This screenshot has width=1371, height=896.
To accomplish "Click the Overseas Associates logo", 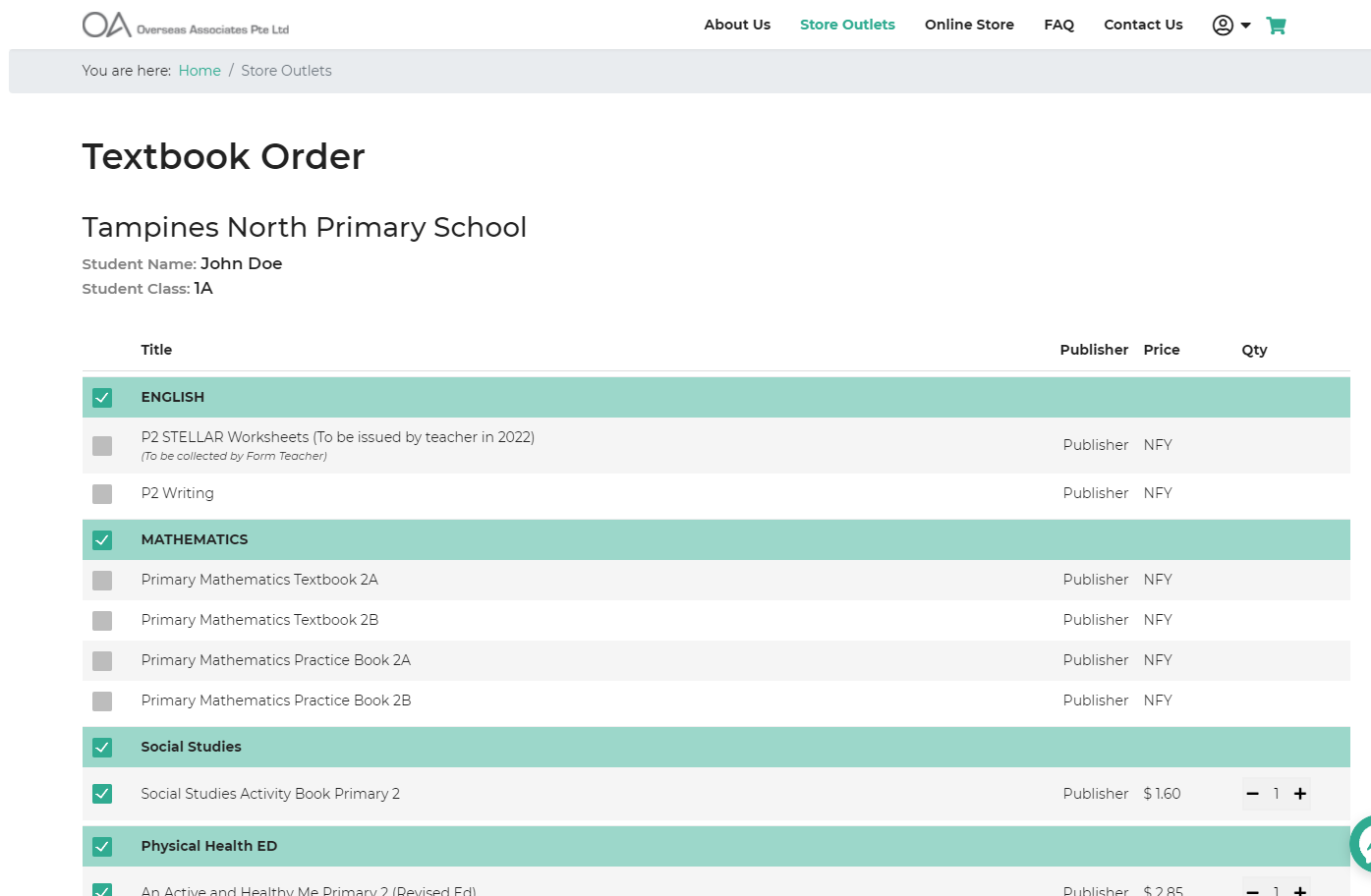I will (x=186, y=25).
